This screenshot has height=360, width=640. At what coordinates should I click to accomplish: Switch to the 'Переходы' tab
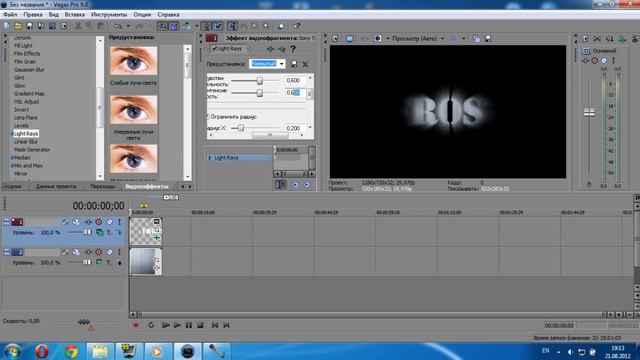click(102, 187)
